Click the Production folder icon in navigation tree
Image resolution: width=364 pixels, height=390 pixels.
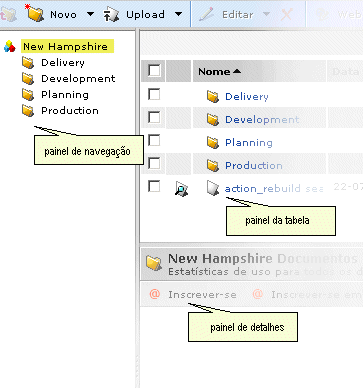click(28, 110)
